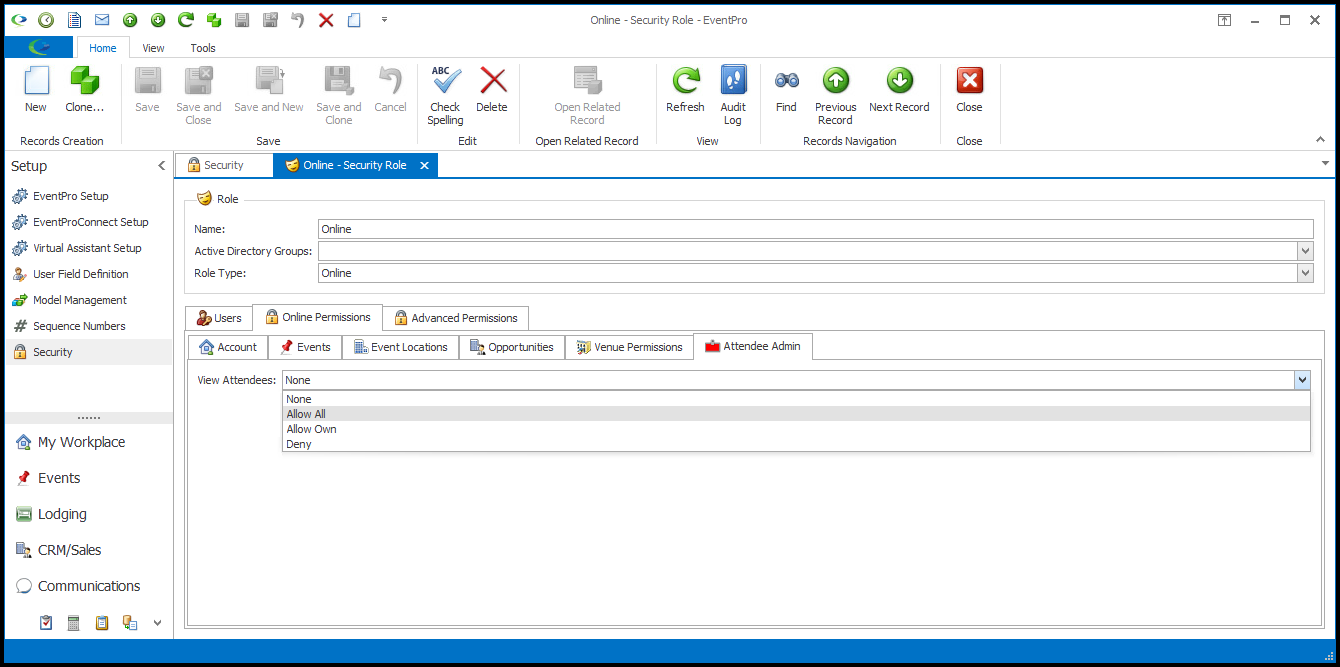Click the yellow clipboard icon in navigation footer

[x=101, y=623]
